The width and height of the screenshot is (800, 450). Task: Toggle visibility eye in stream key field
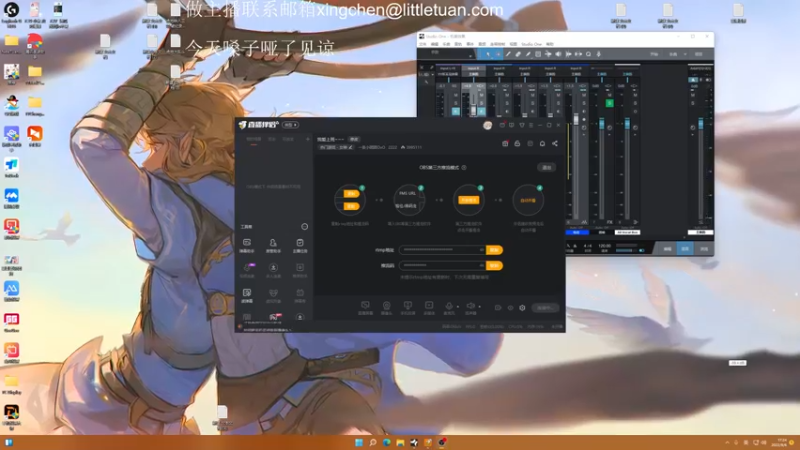tap(481, 265)
